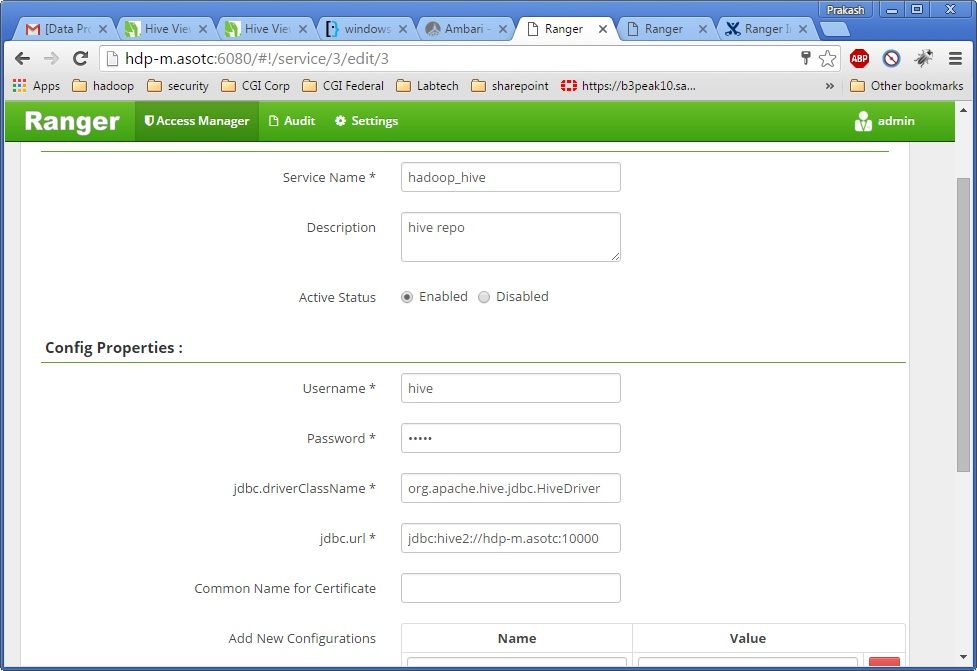
Task: Open the sharepoint bookmarks folder
Action: click(x=510, y=86)
